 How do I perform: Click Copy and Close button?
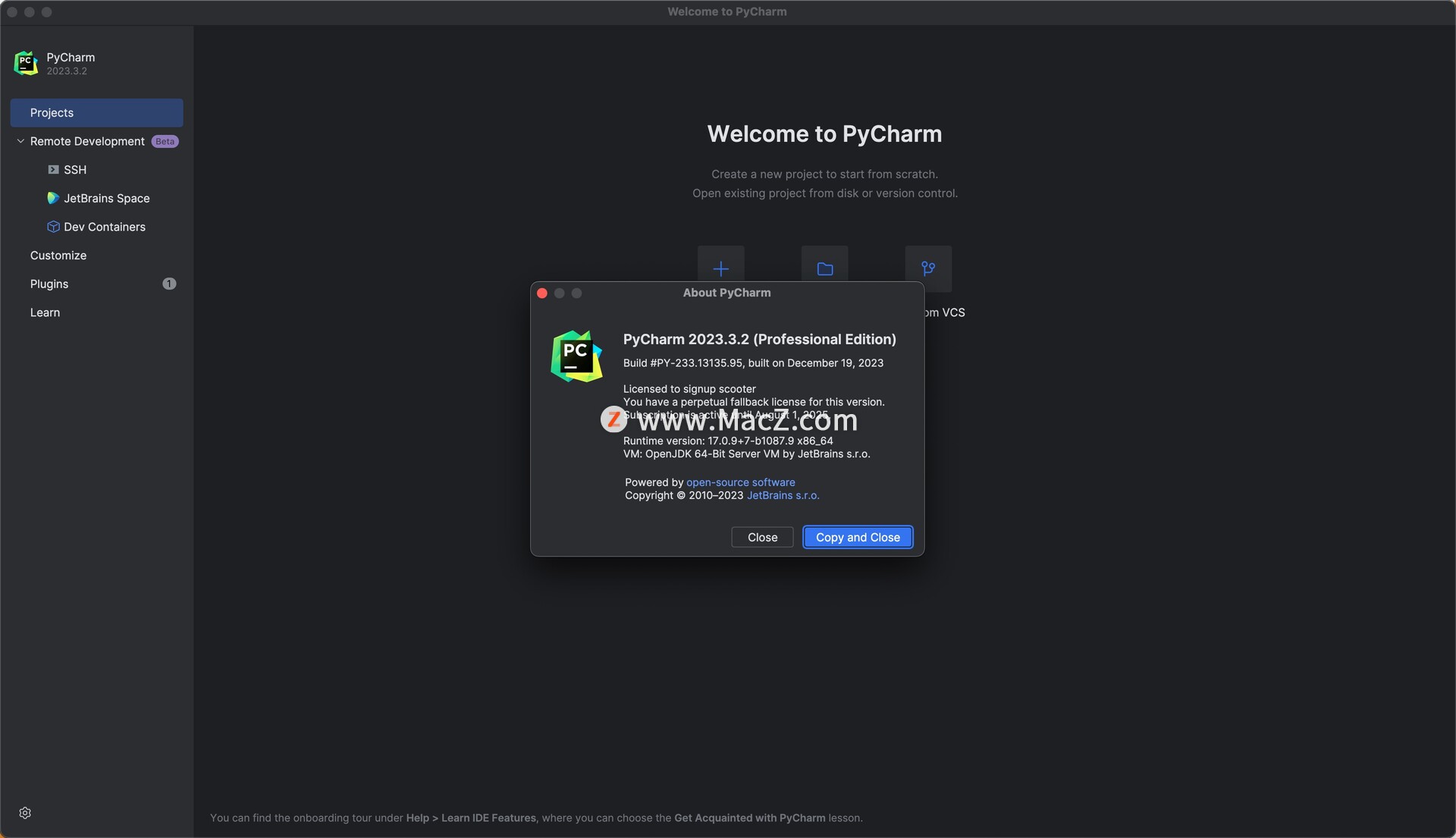[858, 537]
